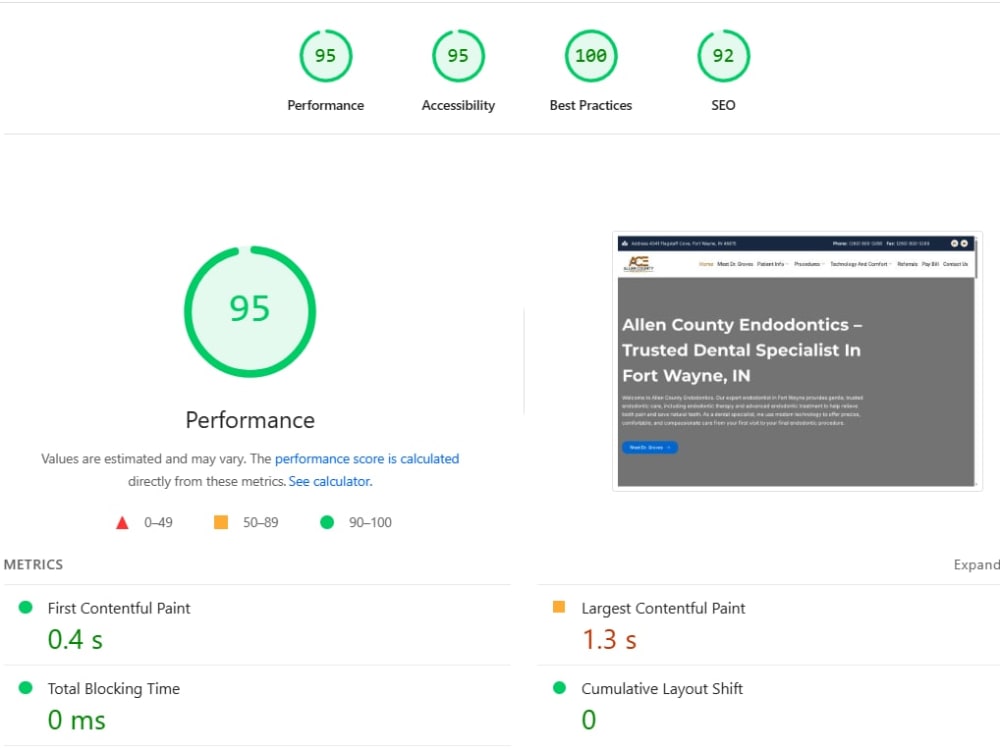Screen dimensions: 1000x750
Task: Click the orange square beside Largest Contentful Paint
Action: [x=559, y=607]
